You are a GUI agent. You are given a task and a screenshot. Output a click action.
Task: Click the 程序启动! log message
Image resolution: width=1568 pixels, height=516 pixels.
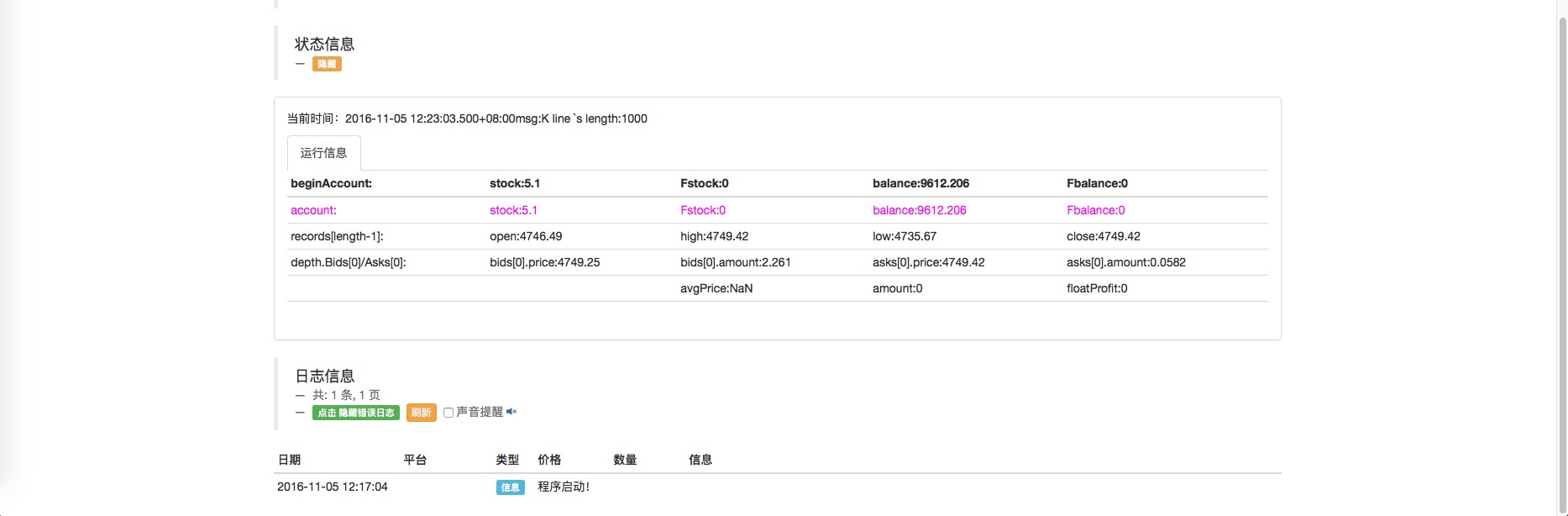click(x=564, y=487)
